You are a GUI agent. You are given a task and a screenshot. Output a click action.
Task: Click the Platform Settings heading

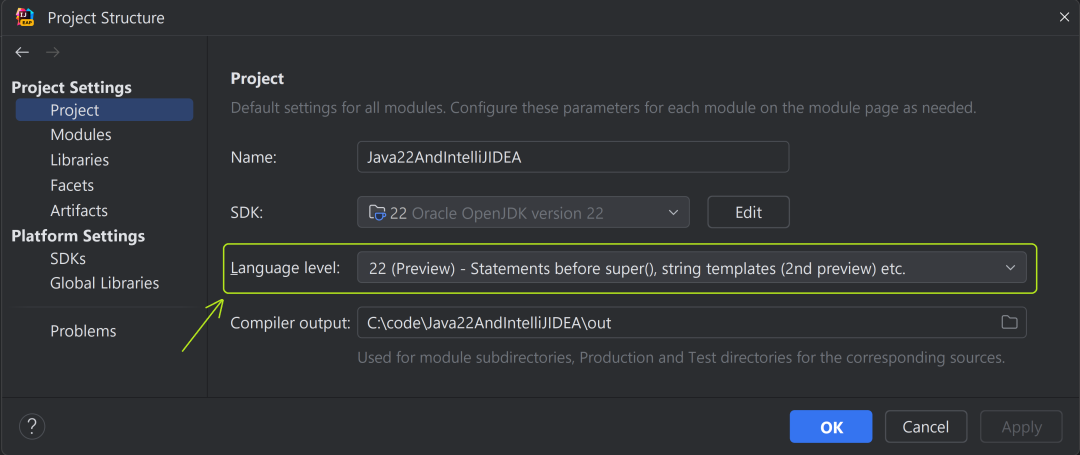click(79, 235)
